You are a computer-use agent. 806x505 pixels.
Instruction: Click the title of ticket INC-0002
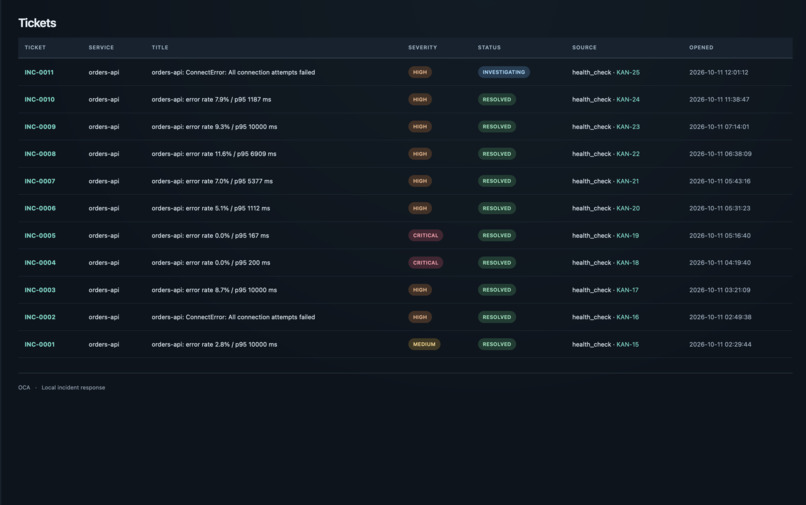(233, 317)
